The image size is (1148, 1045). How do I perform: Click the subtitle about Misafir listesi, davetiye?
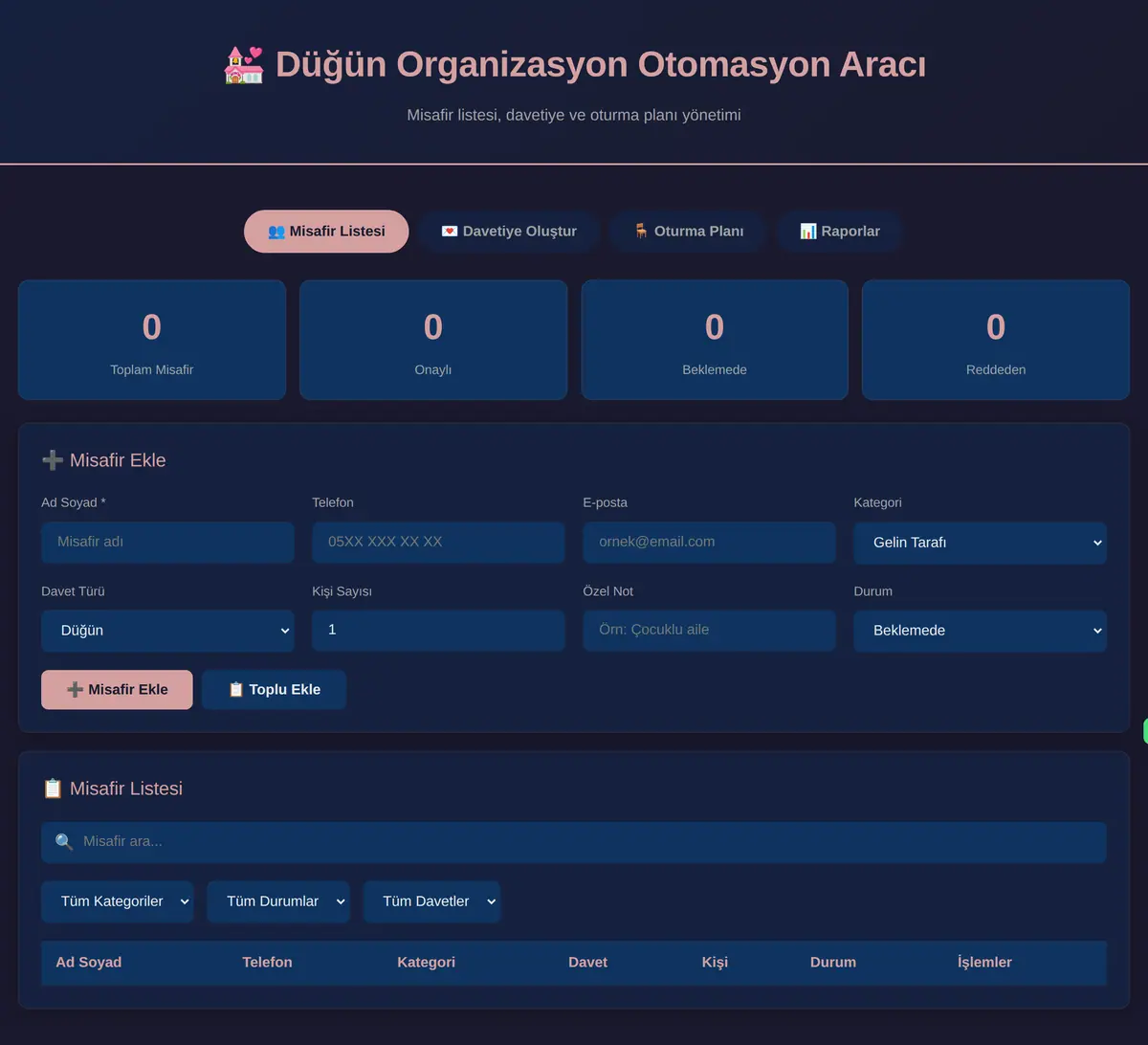click(x=574, y=115)
